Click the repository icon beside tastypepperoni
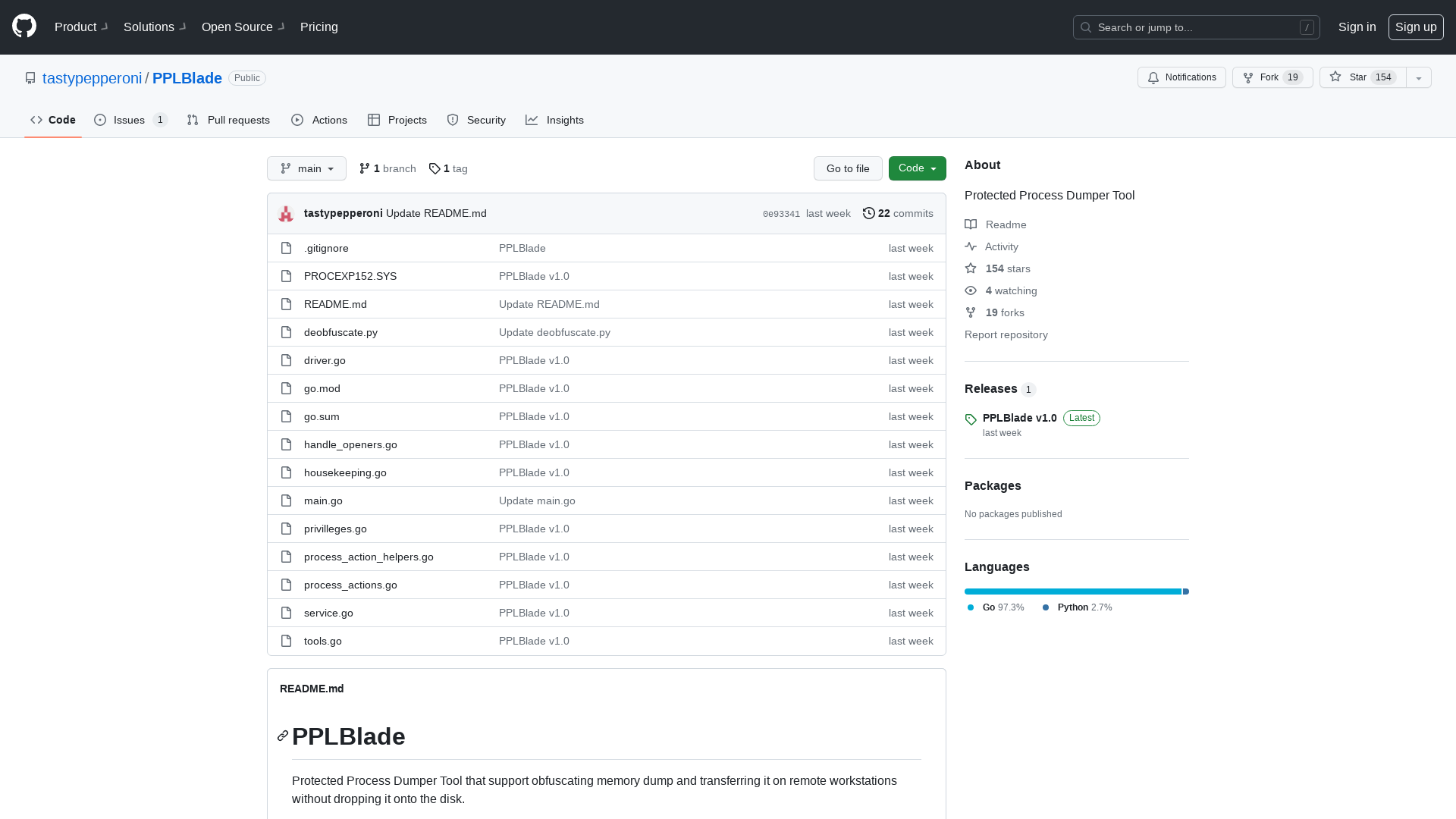Viewport: 1456px width, 819px height. [x=30, y=78]
